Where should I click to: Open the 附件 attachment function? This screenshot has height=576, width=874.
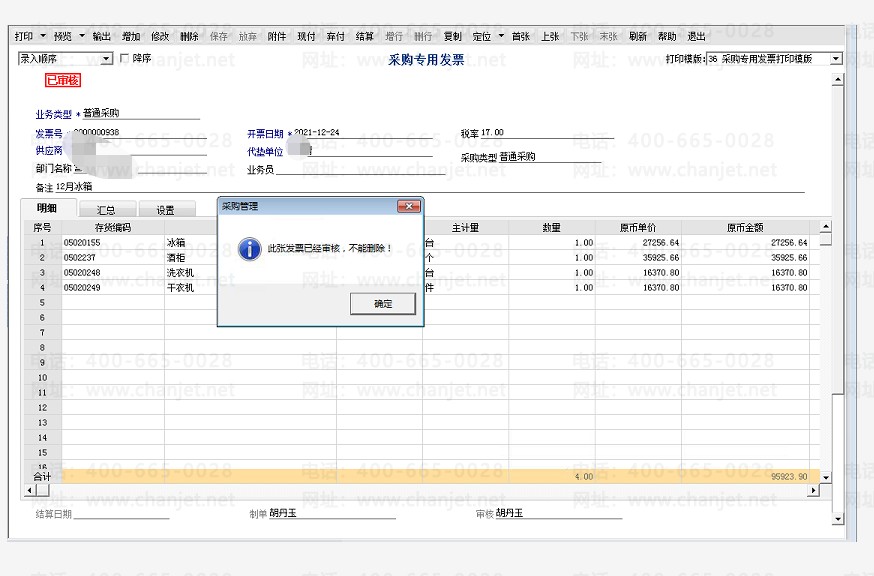279,36
